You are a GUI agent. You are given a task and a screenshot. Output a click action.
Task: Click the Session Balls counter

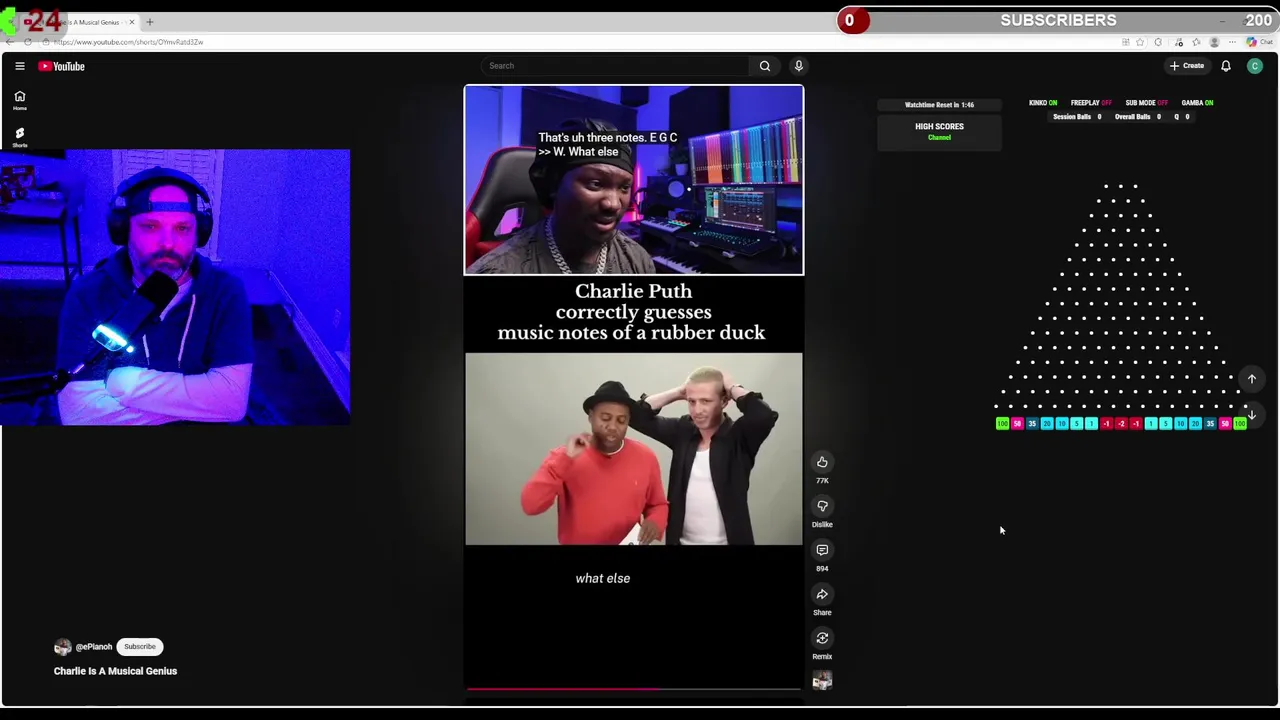(x=1077, y=117)
